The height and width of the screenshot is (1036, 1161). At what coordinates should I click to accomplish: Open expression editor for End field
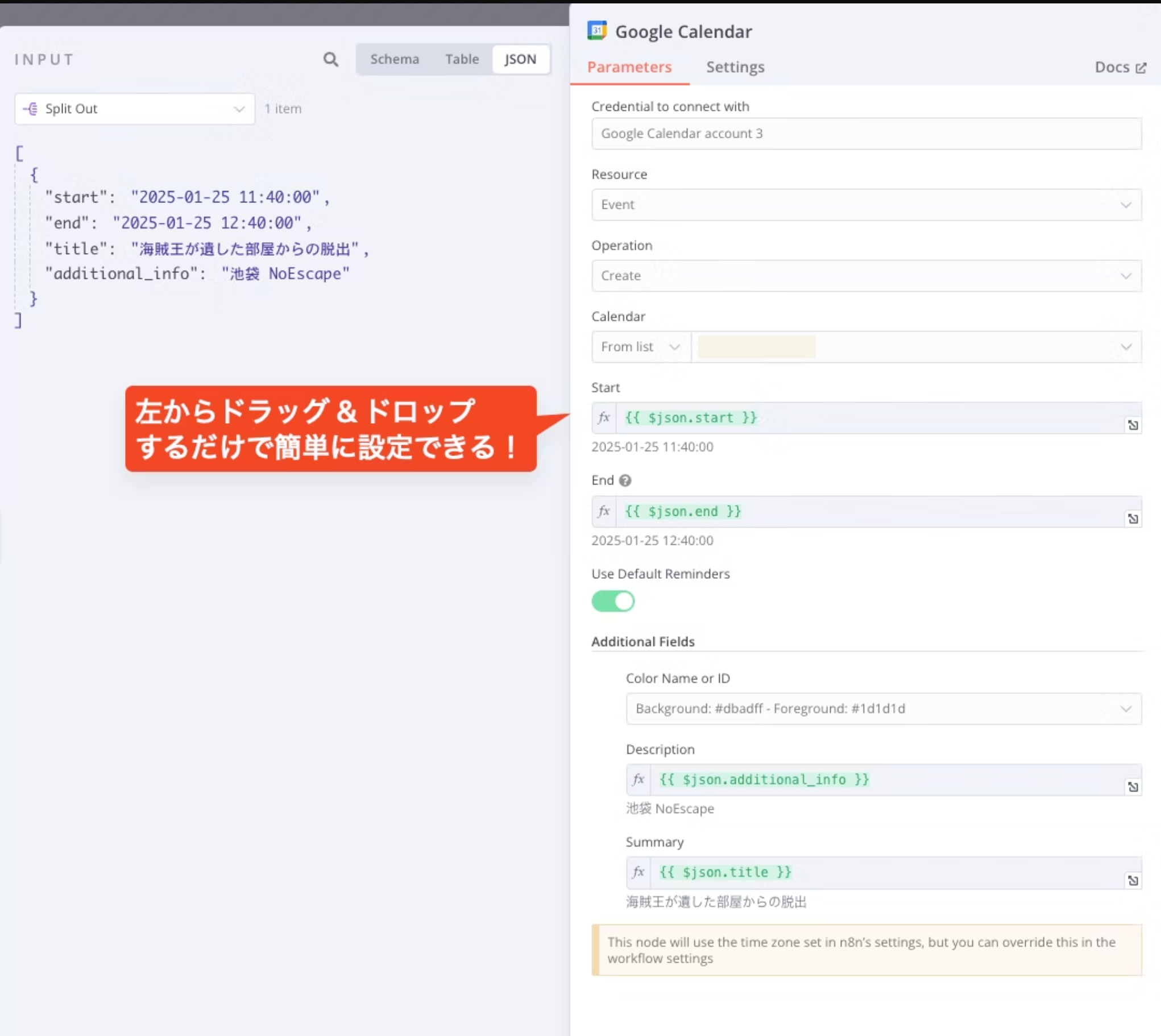pyautogui.click(x=1133, y=519)
